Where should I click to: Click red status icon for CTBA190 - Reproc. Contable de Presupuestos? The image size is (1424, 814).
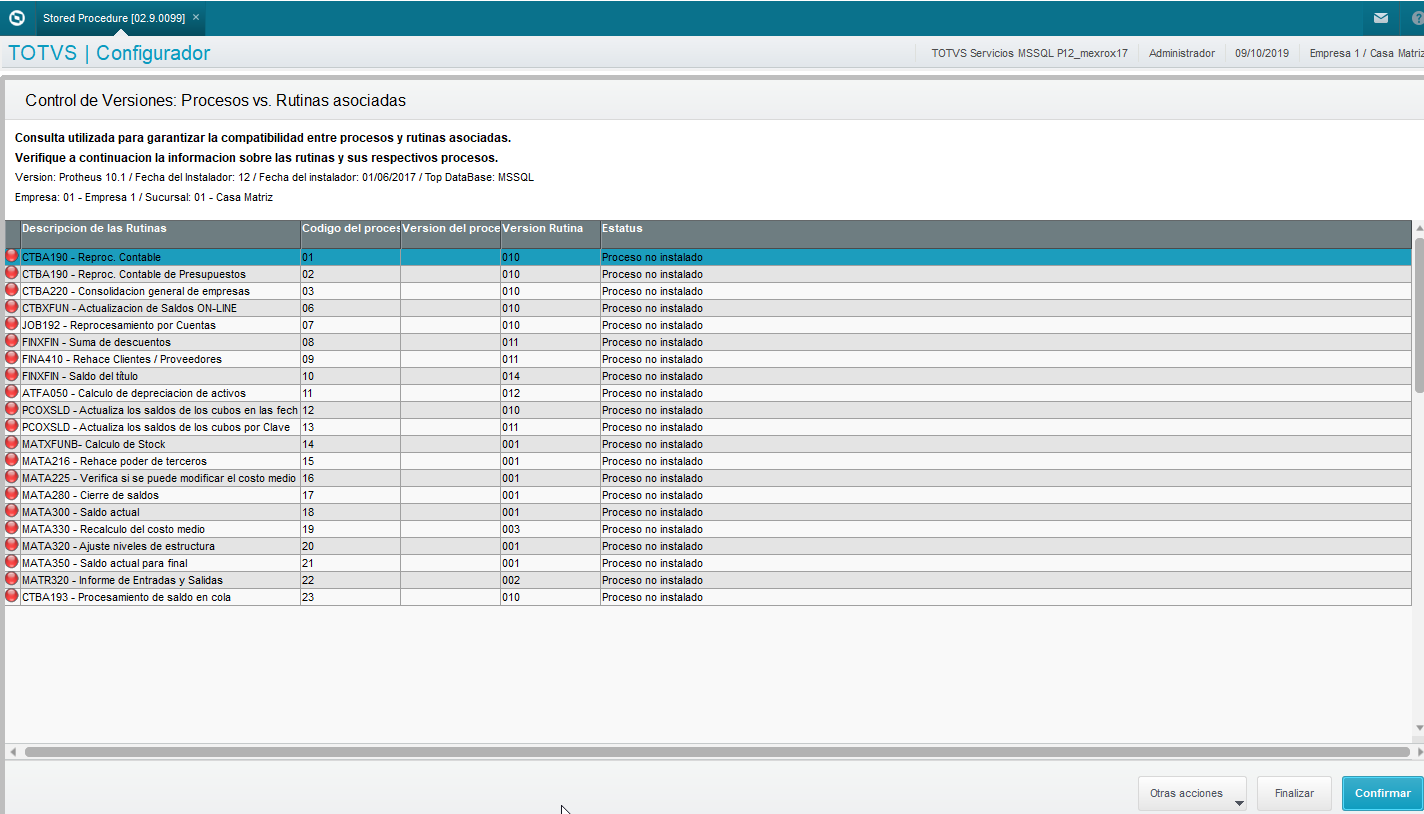click(x=12, y=273)
